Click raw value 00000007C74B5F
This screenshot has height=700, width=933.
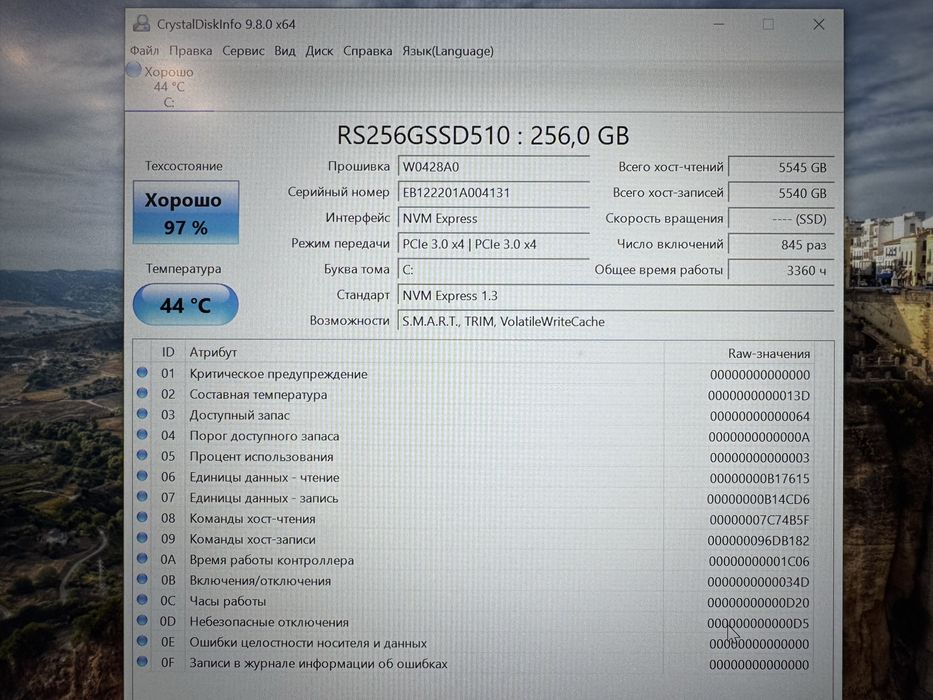click(759, 520)
